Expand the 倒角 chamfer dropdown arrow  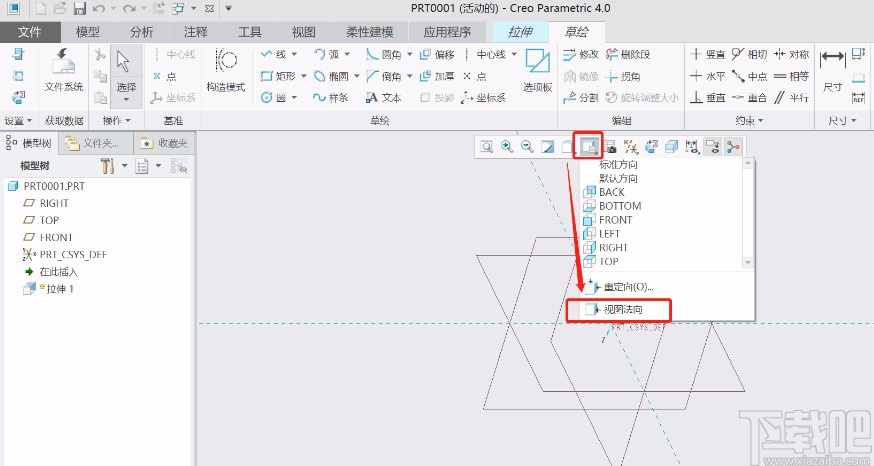[409, 76]
